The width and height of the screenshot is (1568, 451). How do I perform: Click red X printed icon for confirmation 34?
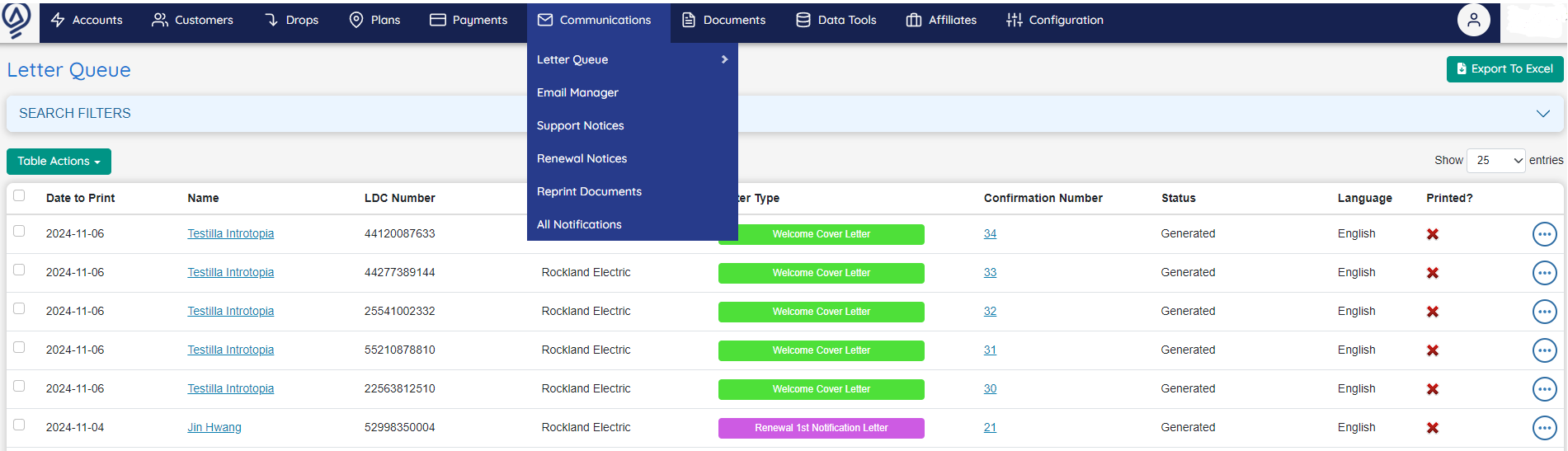(1433, 234)
